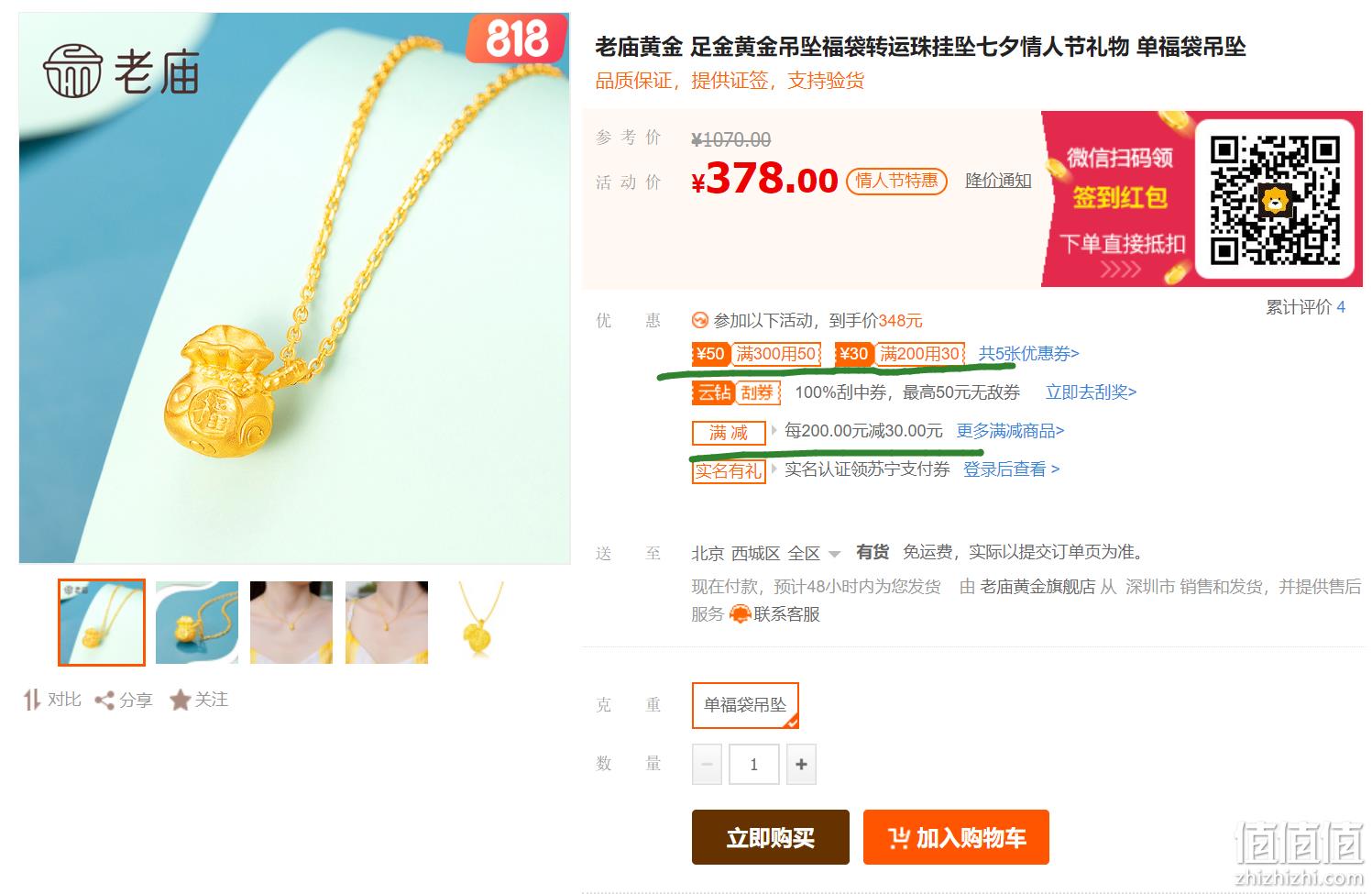Expand 更多满减商品 link
This screenshot has height=894, width=1372.
(x=1010, y=431)
